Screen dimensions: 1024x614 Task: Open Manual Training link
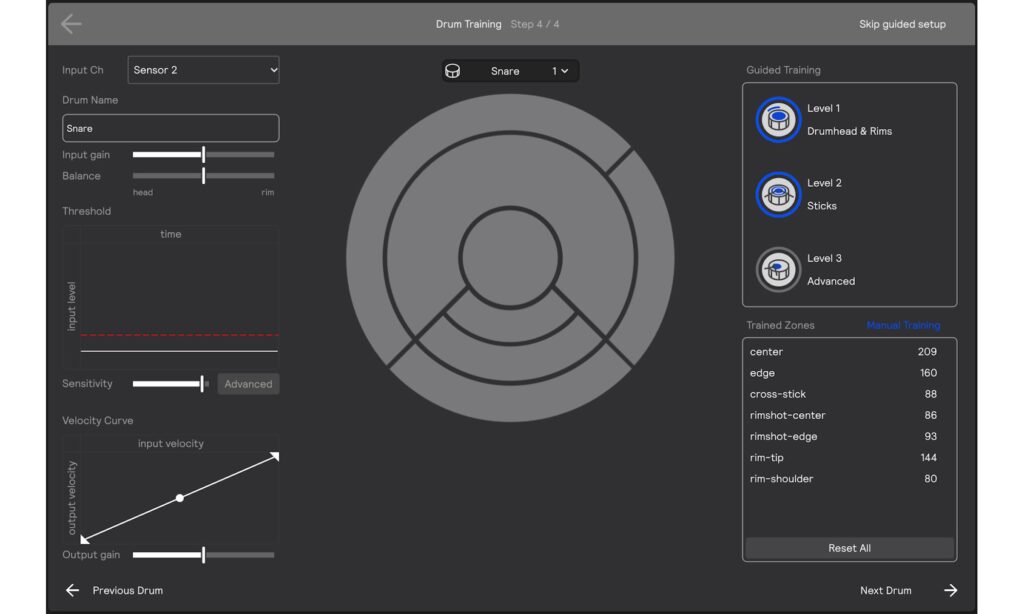(903, 325)
